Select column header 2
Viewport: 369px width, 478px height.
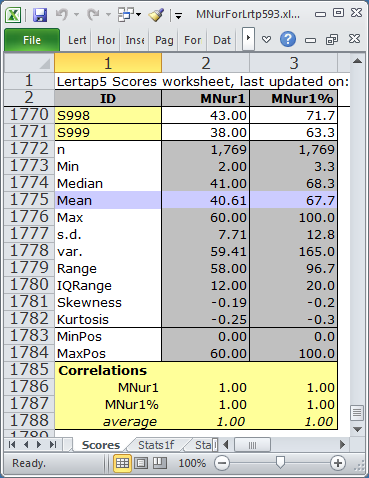(206, 63)
